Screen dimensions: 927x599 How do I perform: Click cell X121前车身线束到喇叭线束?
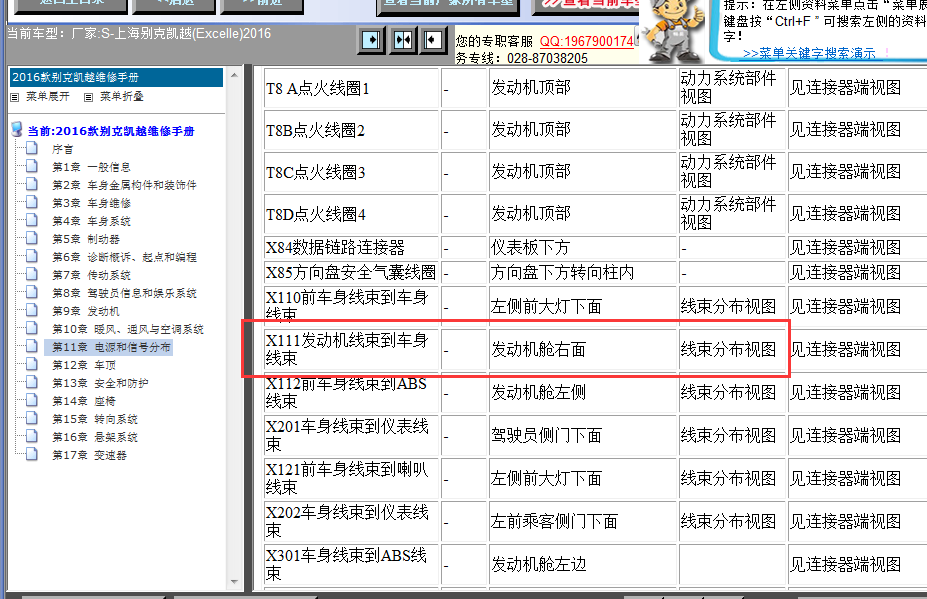pyautogui.click(x=351, y=478)
